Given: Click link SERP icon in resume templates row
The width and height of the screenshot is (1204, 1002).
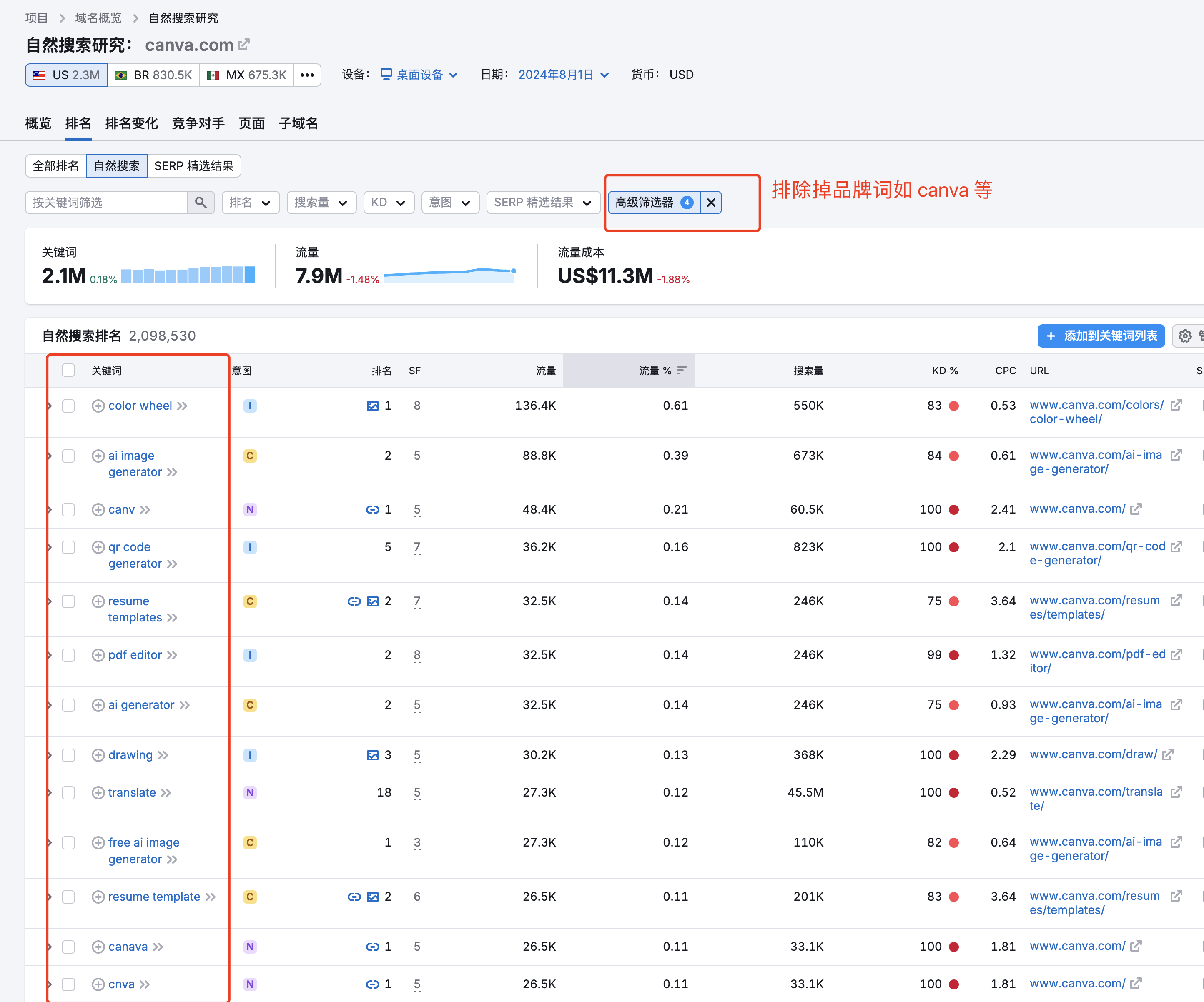Looking at the screenshot, I should (354, 601).
